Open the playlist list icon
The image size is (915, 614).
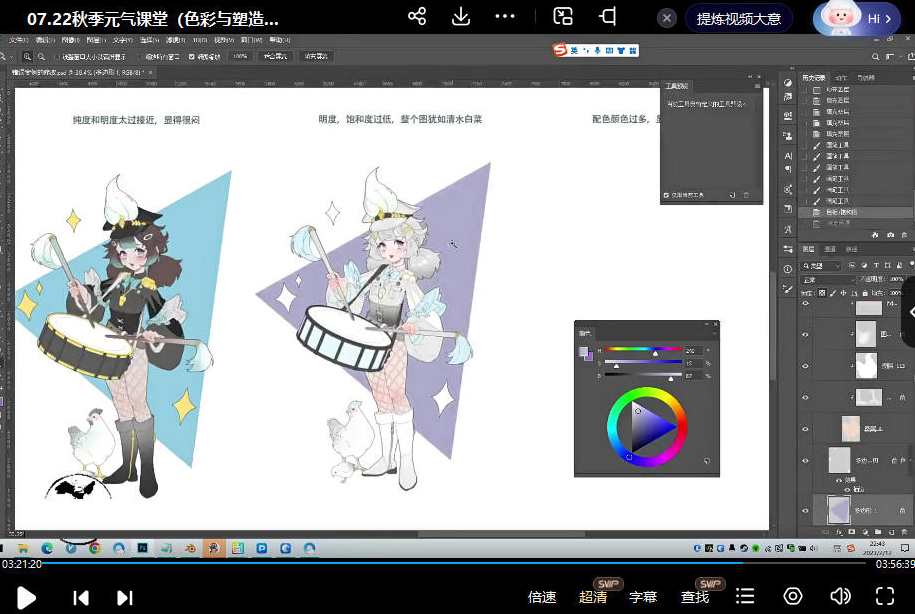(745, 596)
